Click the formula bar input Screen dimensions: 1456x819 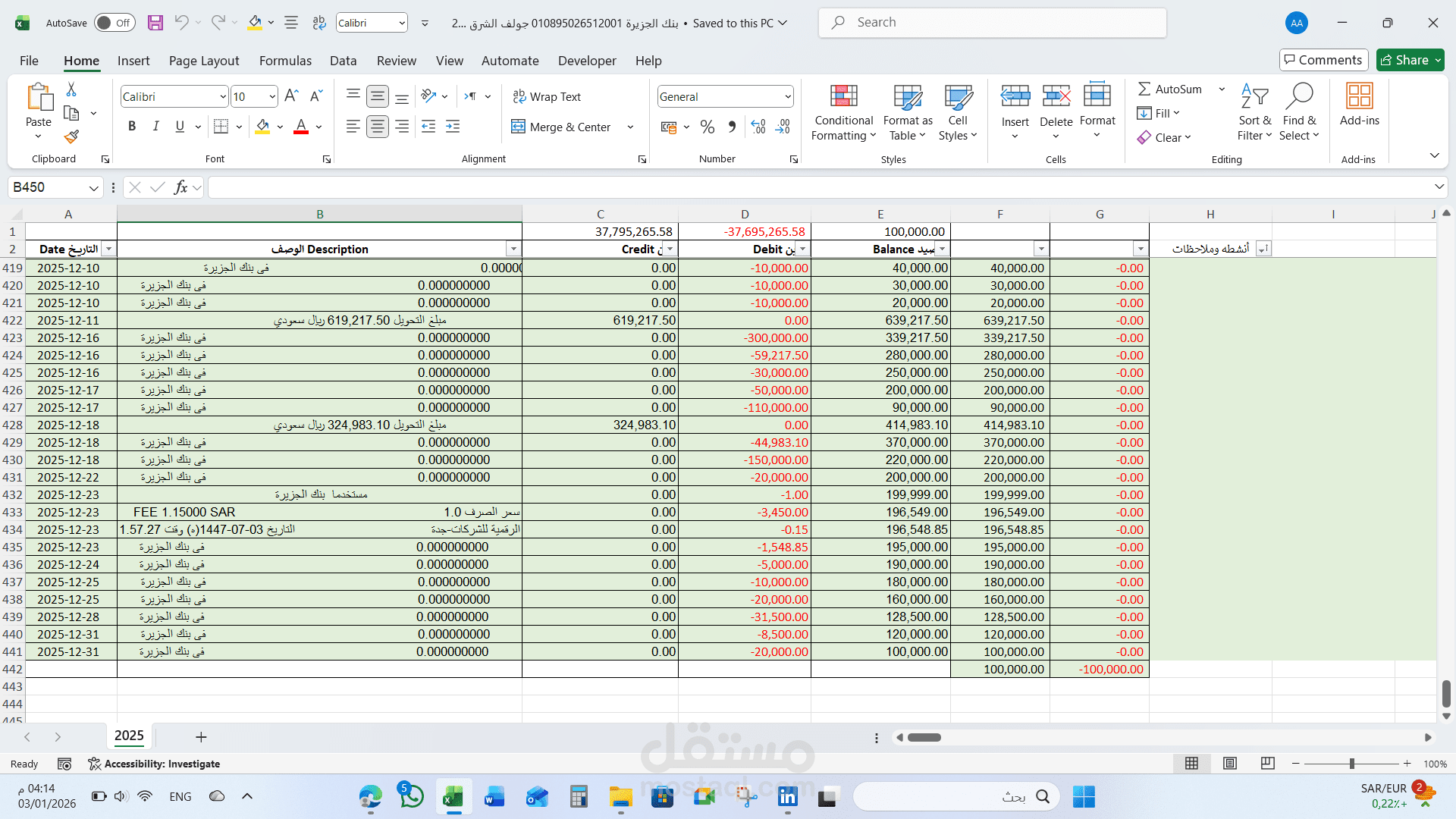(x=819, y=187)
